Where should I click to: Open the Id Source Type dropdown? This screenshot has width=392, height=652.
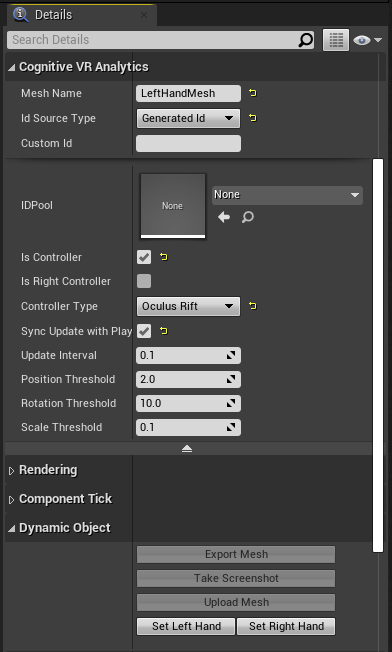(188, 118)
